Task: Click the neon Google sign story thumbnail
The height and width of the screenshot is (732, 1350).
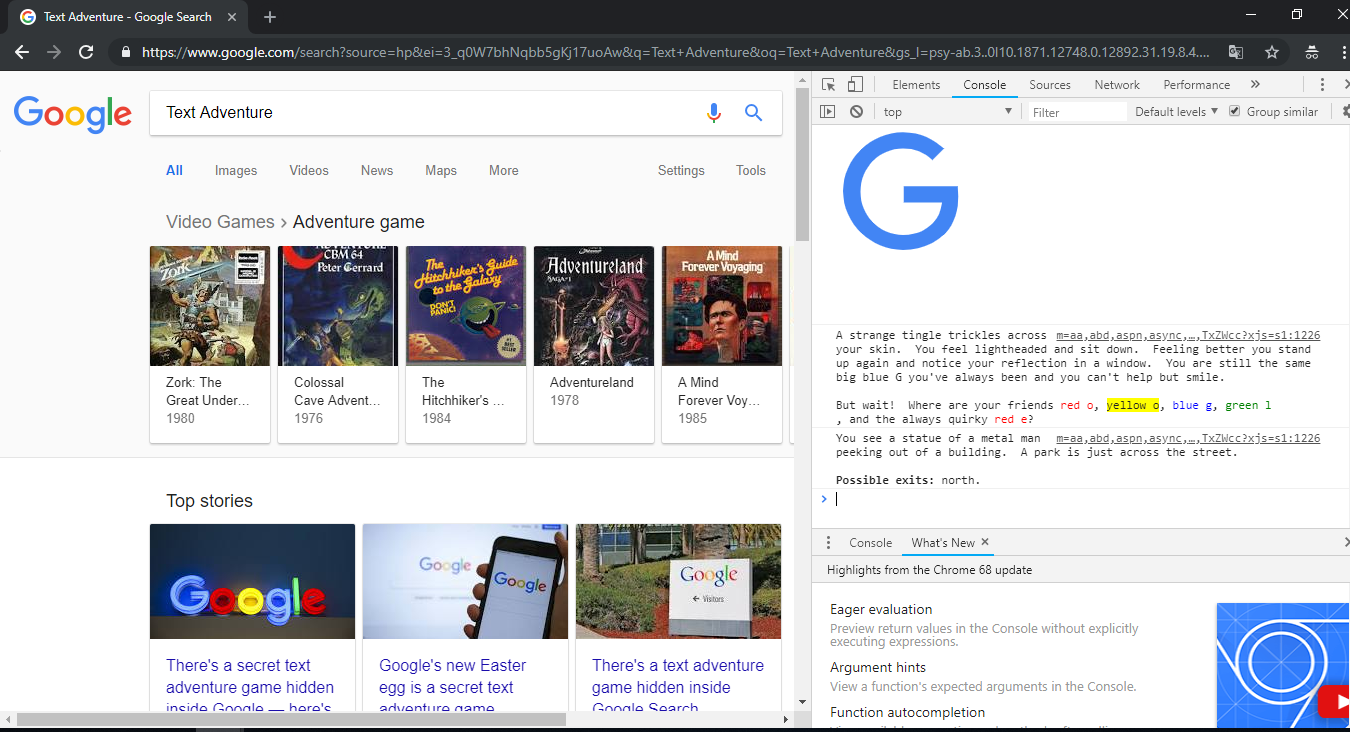Action: click(252, 581)
